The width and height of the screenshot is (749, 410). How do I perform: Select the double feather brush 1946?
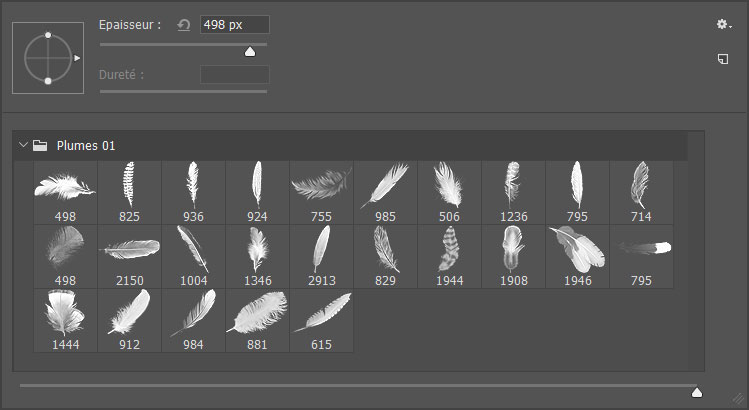tap(577, 256)
